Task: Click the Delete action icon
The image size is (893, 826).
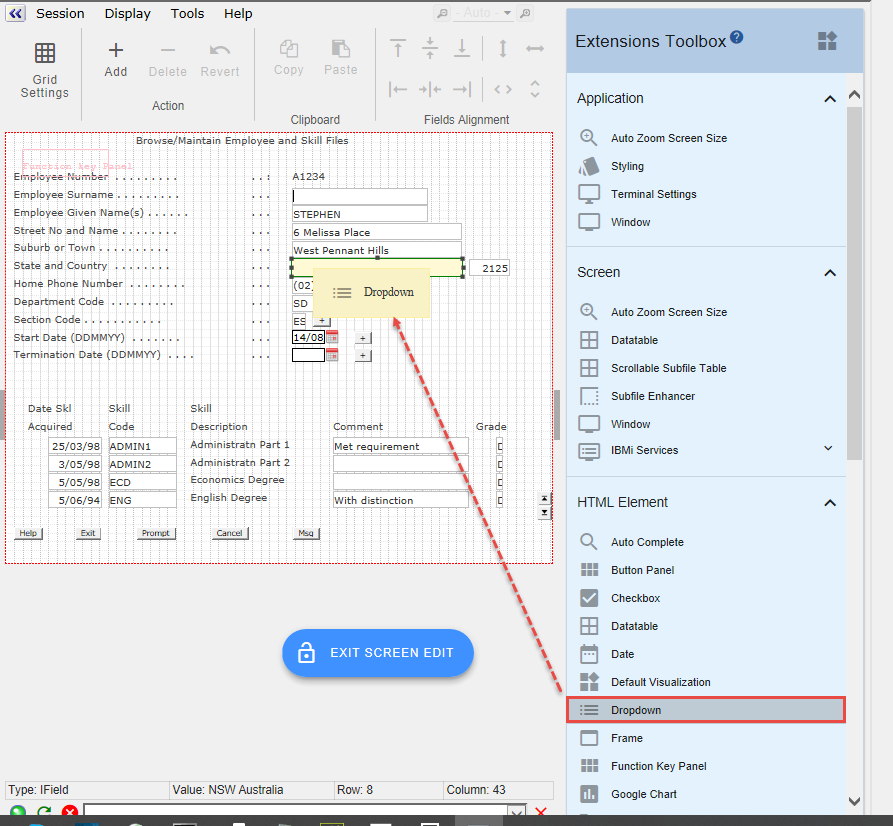Action: click(x=167, y=60)
